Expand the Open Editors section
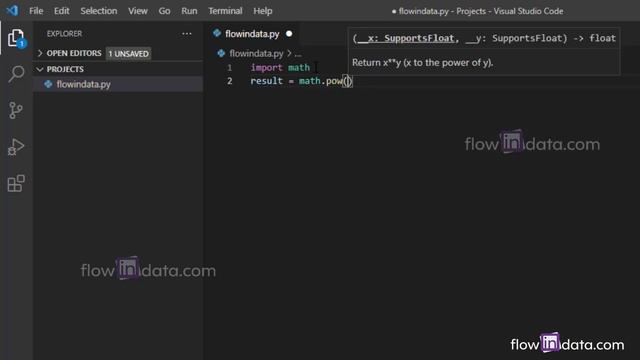 40,53
